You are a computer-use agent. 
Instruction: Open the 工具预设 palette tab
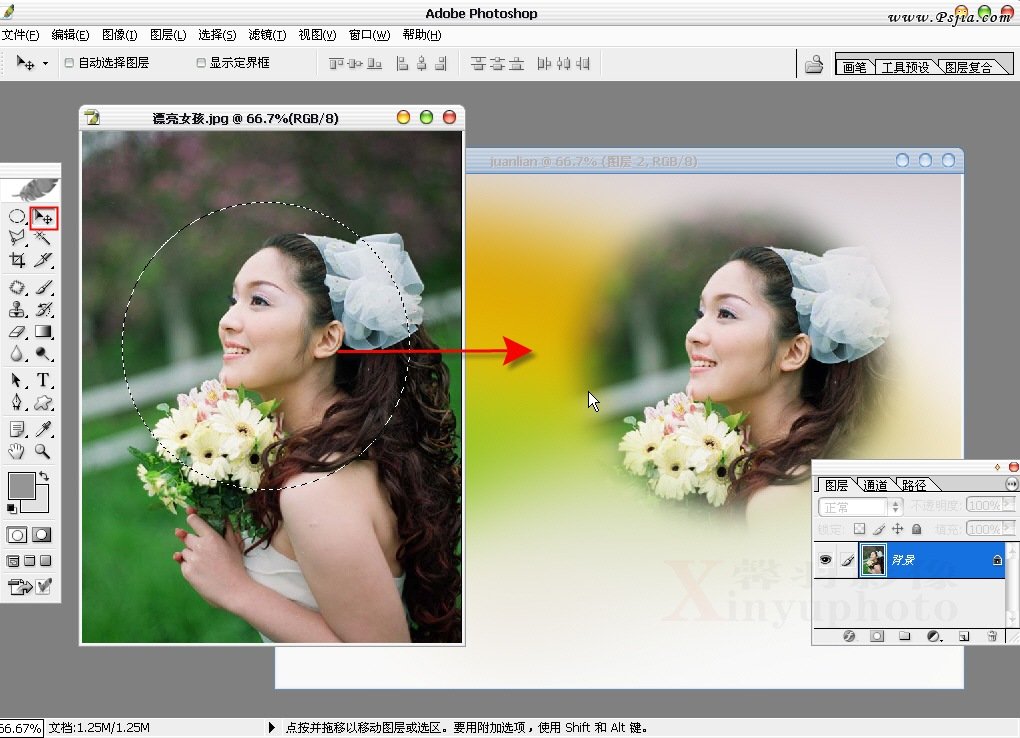coord(905,68)
